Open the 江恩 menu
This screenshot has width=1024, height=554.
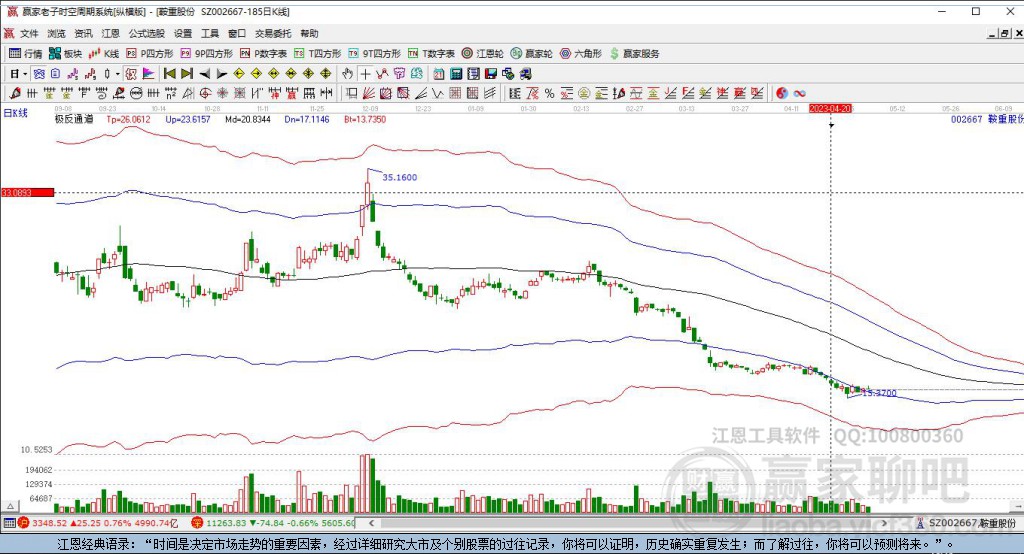tap(110, 33)
